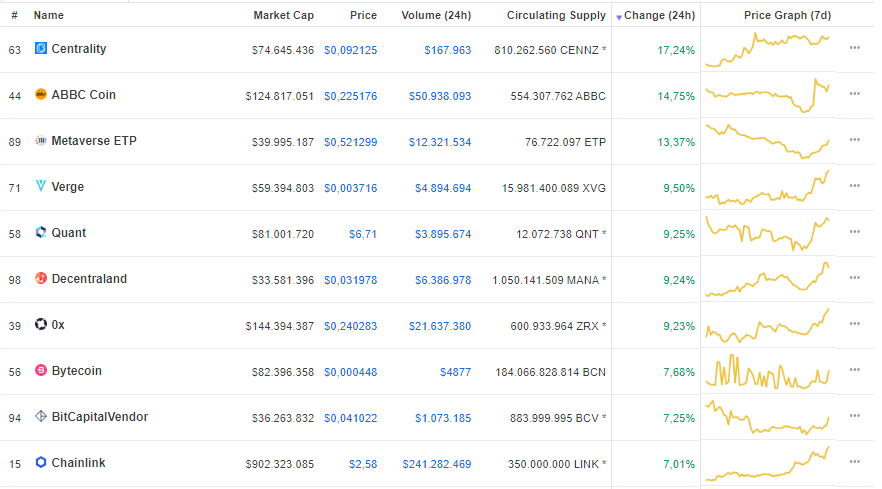Click the Centrality coin logo icon
The height and width of the screenshot is (489, 882).
tap(40, 48)
